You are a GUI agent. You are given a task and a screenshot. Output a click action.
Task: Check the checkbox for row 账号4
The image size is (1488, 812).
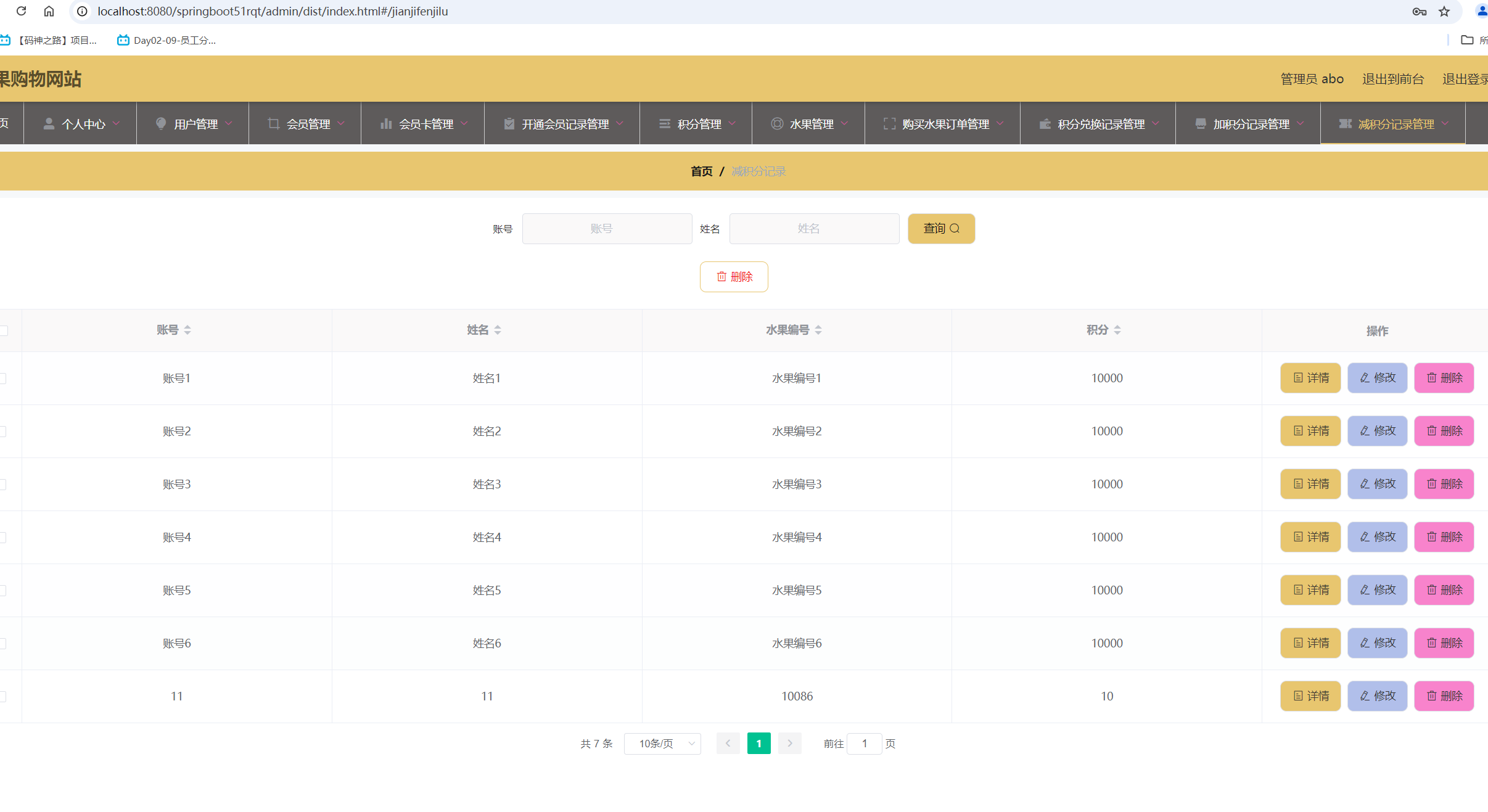pos(3,537)
